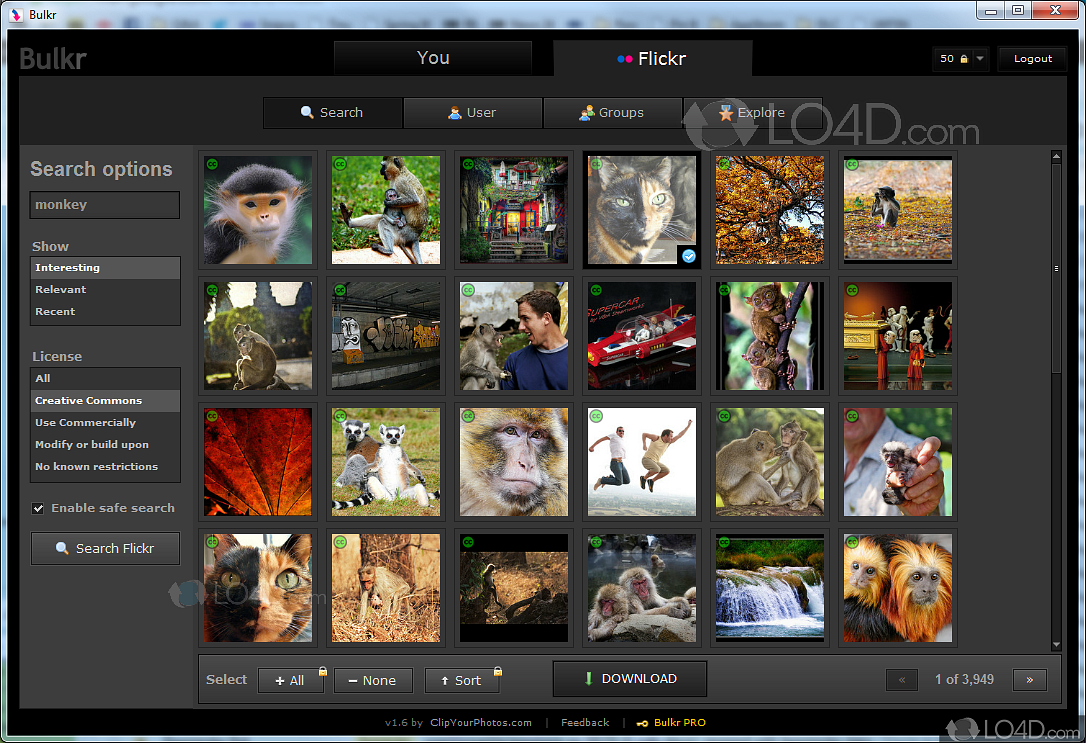Viewport: 1086px width, 743px height.
Task: Click the Search Flickr button
Action: [105, 548]
